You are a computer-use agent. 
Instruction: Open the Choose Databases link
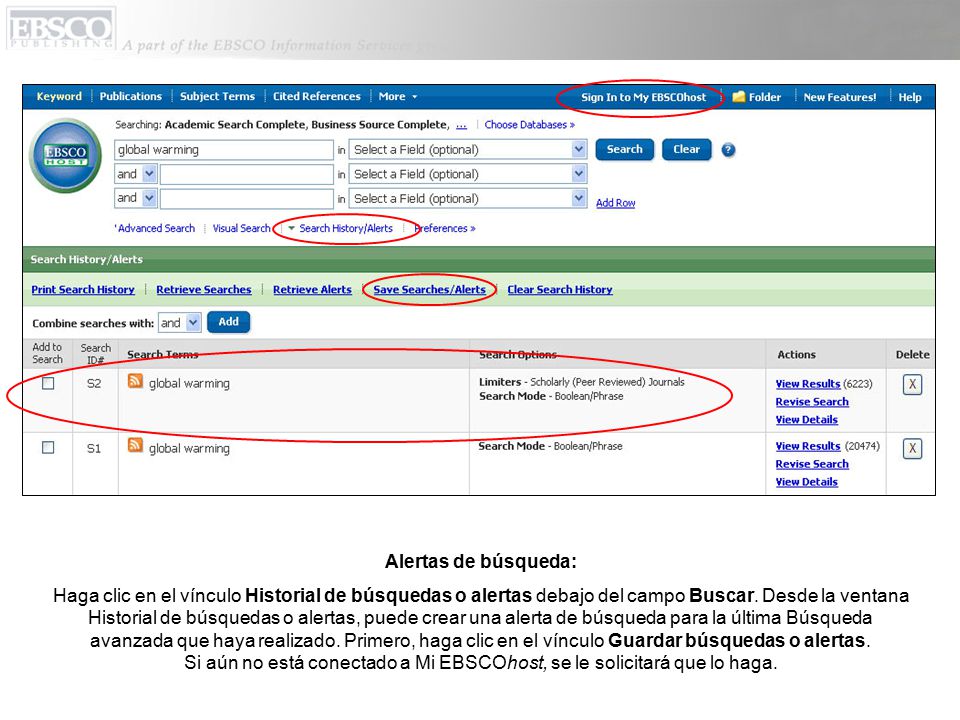click(x=530, y=125)
